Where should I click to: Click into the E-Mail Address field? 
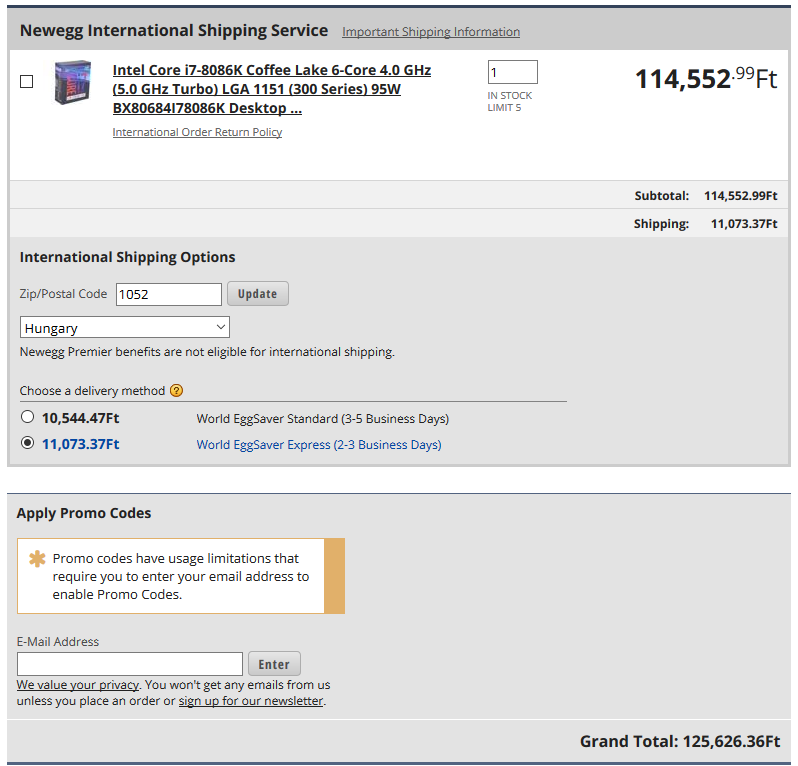click(130, 664)
